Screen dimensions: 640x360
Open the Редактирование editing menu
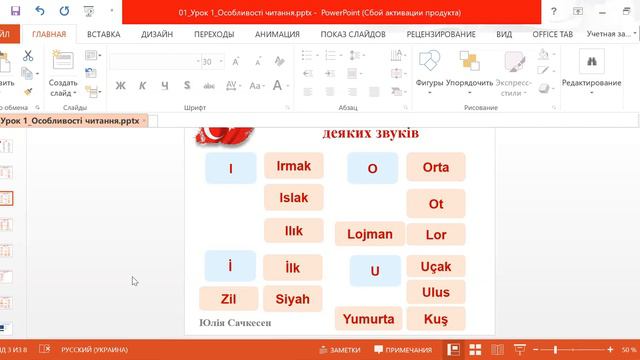tap(591, 73)
